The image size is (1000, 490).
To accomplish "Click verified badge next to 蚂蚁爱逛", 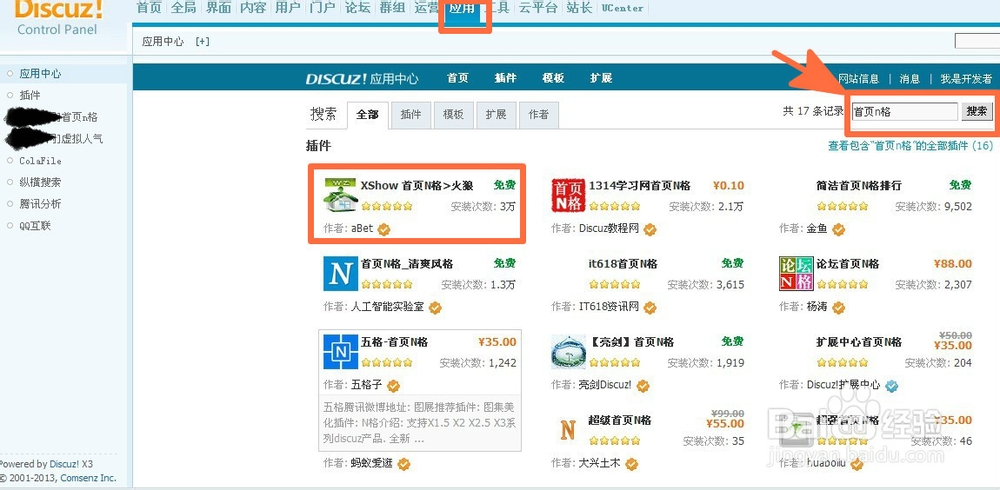I will tap(404, 464).
